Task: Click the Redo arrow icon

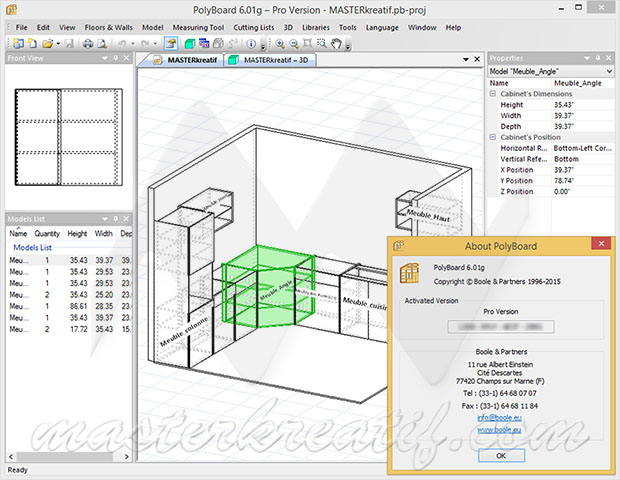Action: 145,43
